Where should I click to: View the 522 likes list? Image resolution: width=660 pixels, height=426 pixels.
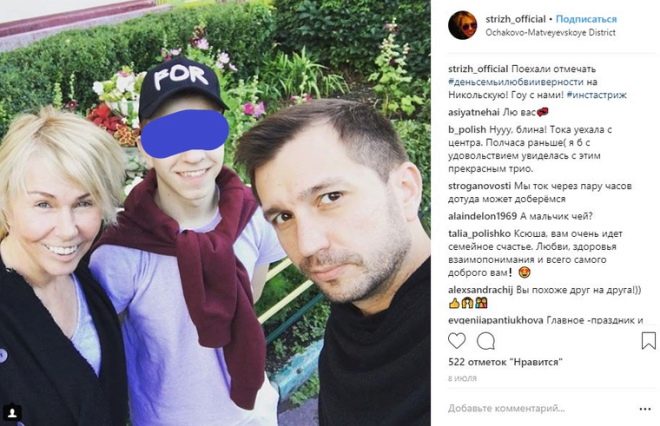(506, 362)
